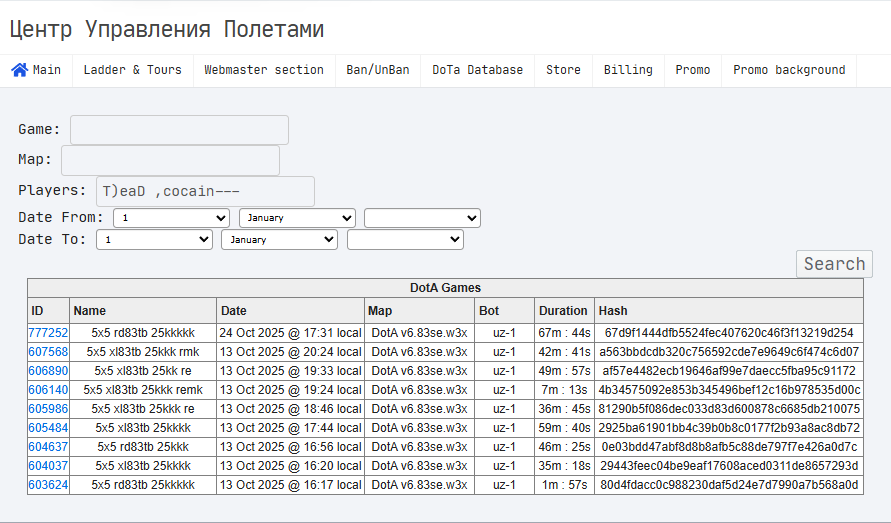
Task: Open the Promo menu item
Action: (x=693, y=70)
